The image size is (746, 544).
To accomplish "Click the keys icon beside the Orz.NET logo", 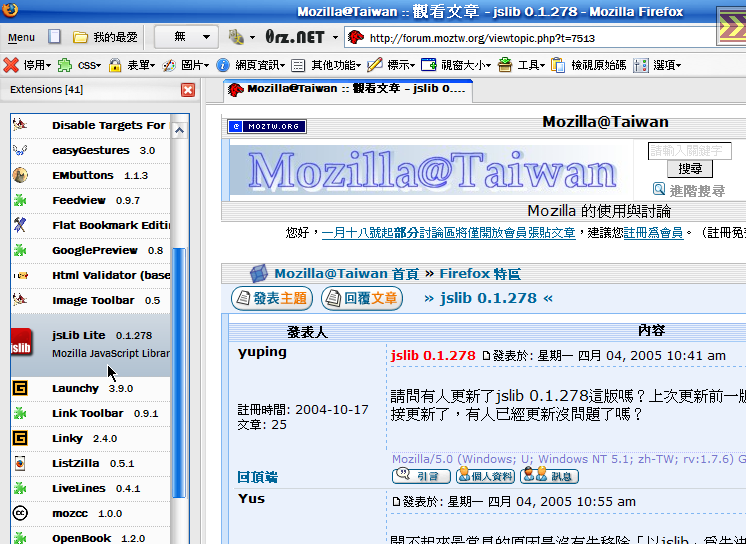I will click(236, 37).
